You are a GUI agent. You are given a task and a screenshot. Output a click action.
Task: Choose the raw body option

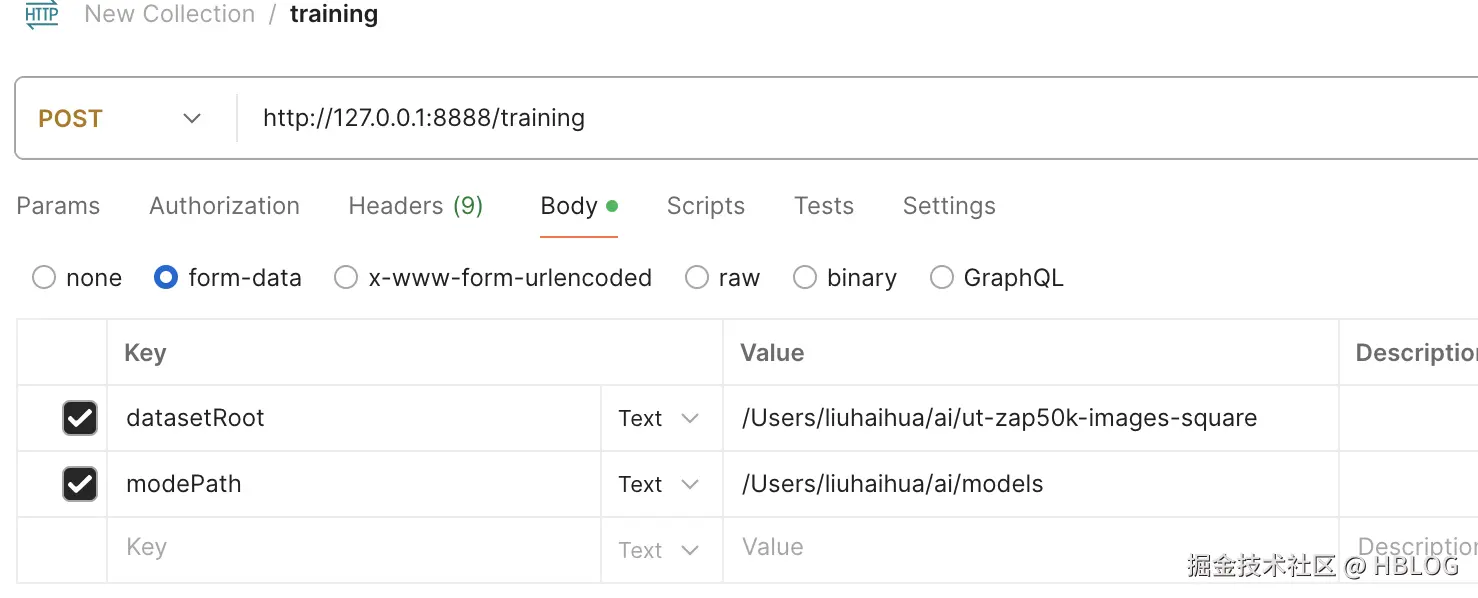pos(697,278)
